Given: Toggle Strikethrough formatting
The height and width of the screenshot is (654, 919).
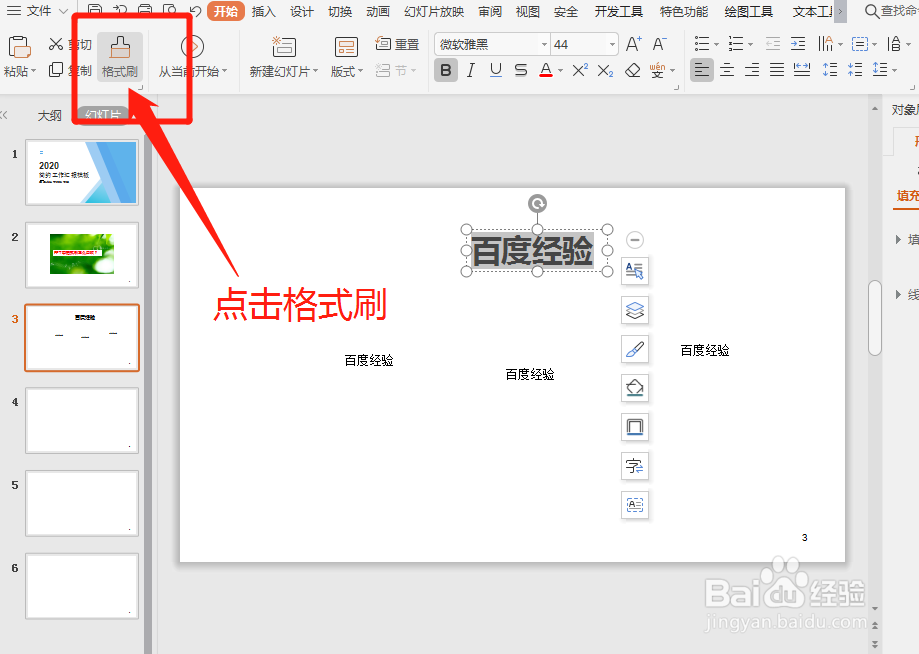Looking at the screenshot, I should (x=520, y=70).
